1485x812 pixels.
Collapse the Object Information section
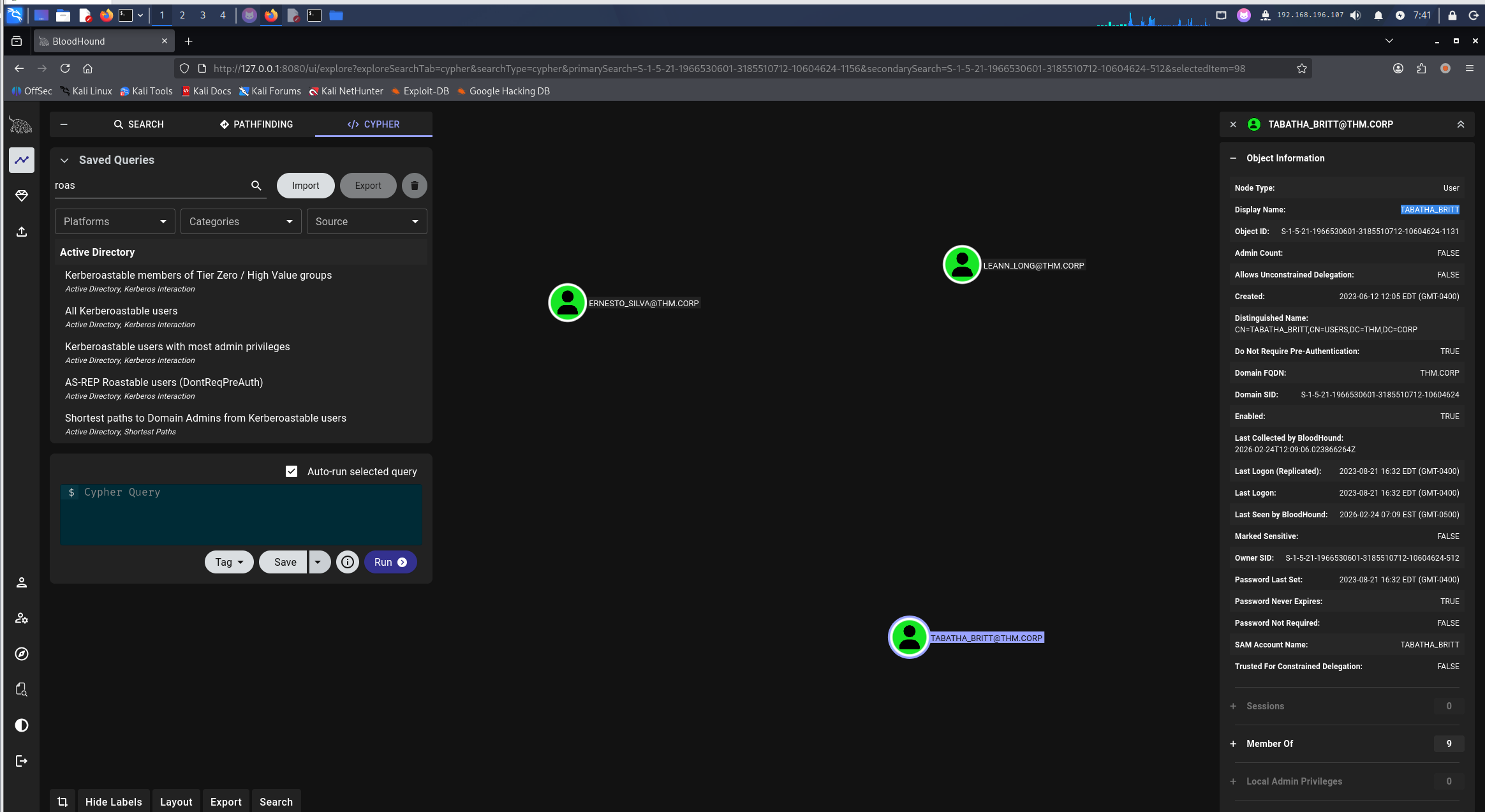[x=1233, y=158]
